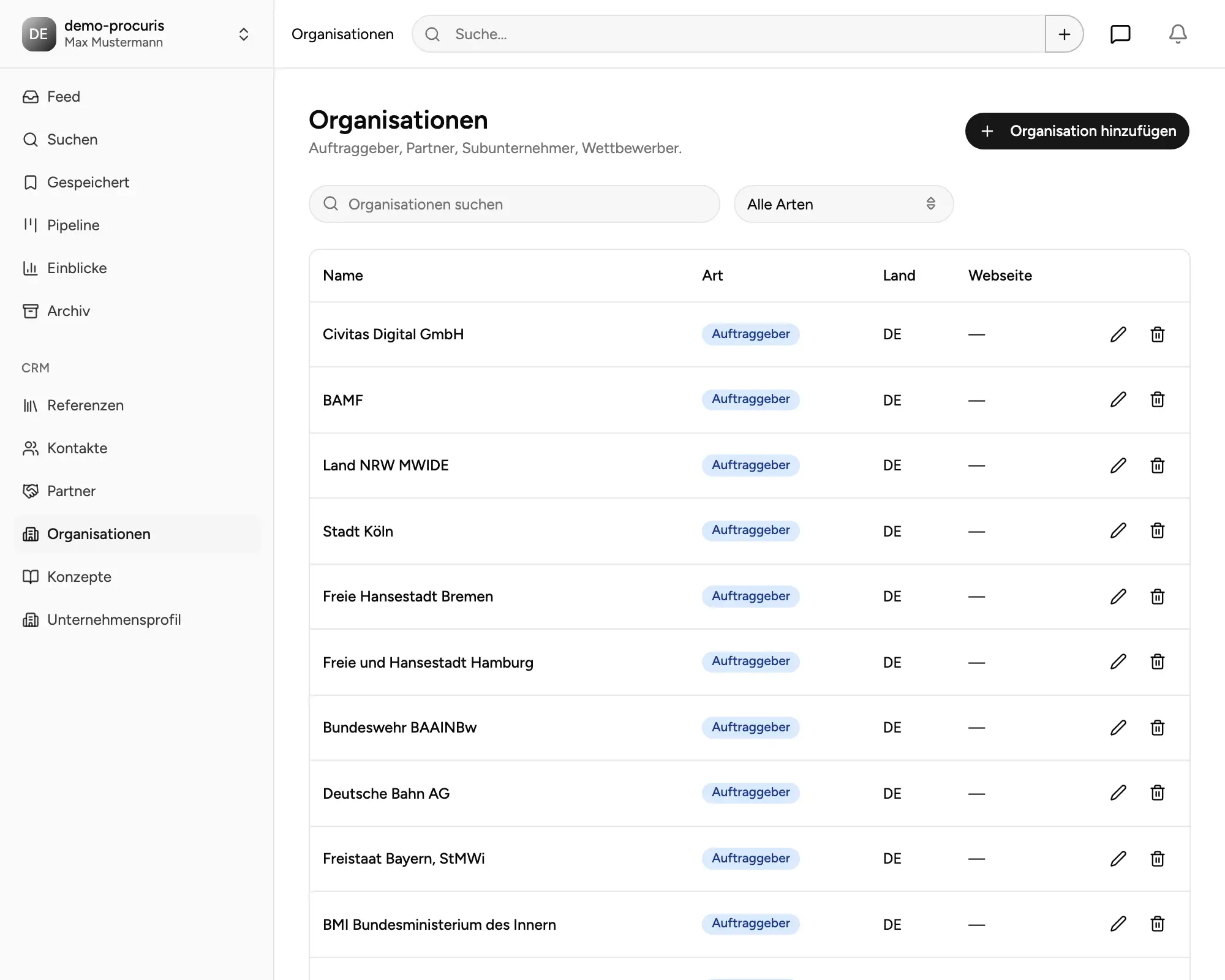This screenshot has width=1225, height=980.
Task: Open the Einblicke section
Action: pyautogui.click(x=137, y=268)
